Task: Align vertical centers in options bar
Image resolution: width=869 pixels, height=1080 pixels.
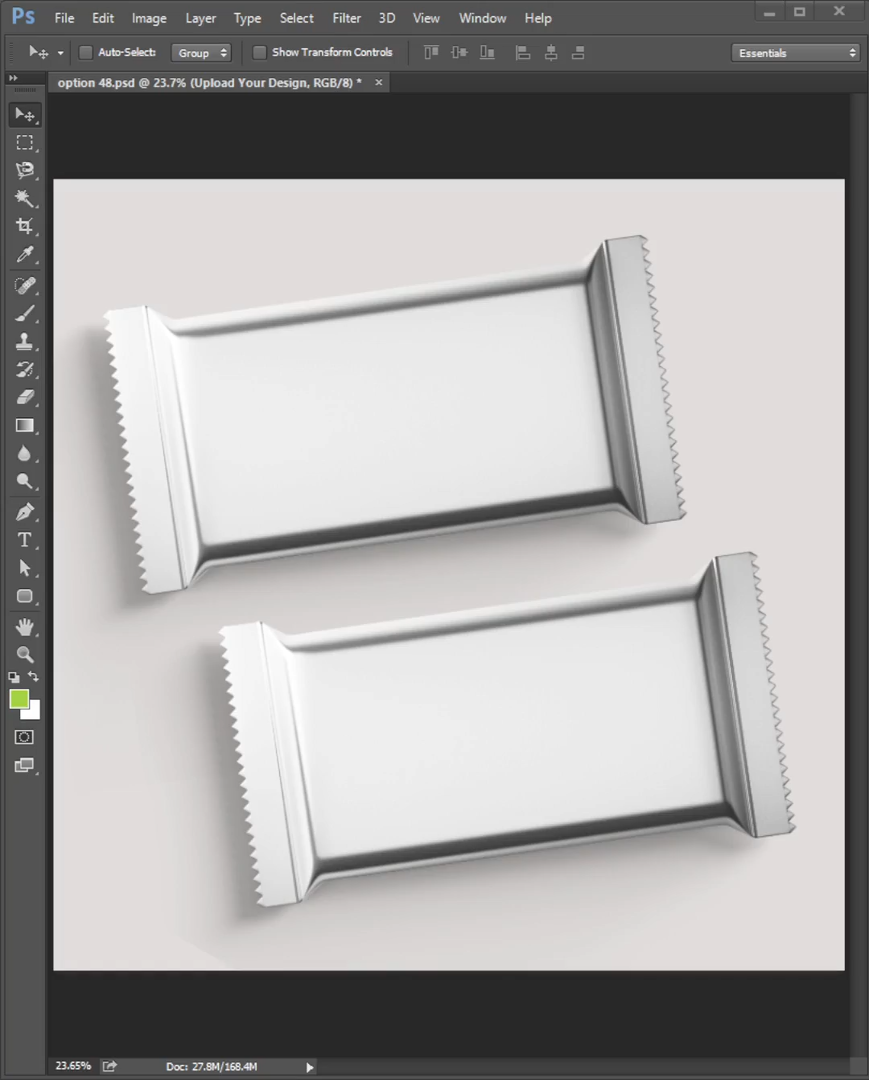Action: [459, 52]
